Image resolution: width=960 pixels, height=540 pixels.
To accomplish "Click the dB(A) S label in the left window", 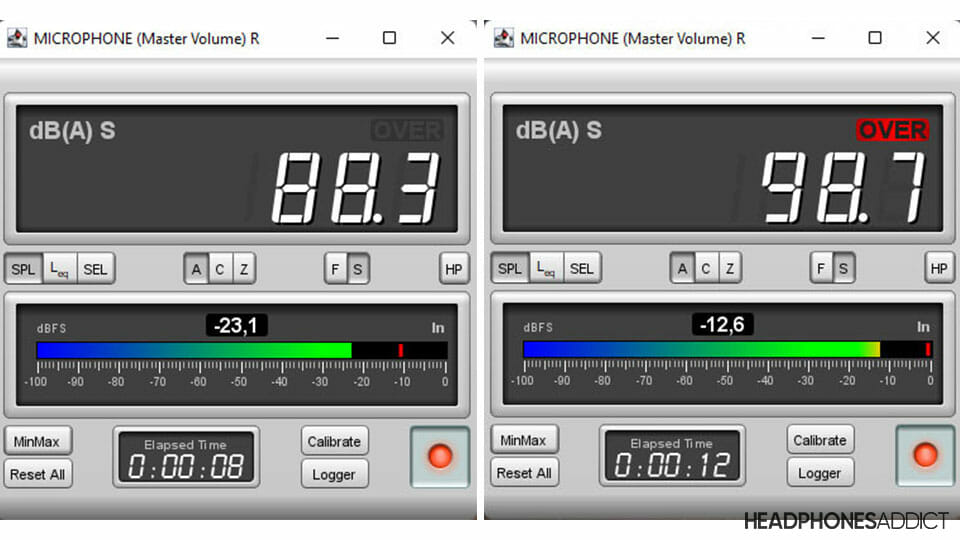I will 72,131.
